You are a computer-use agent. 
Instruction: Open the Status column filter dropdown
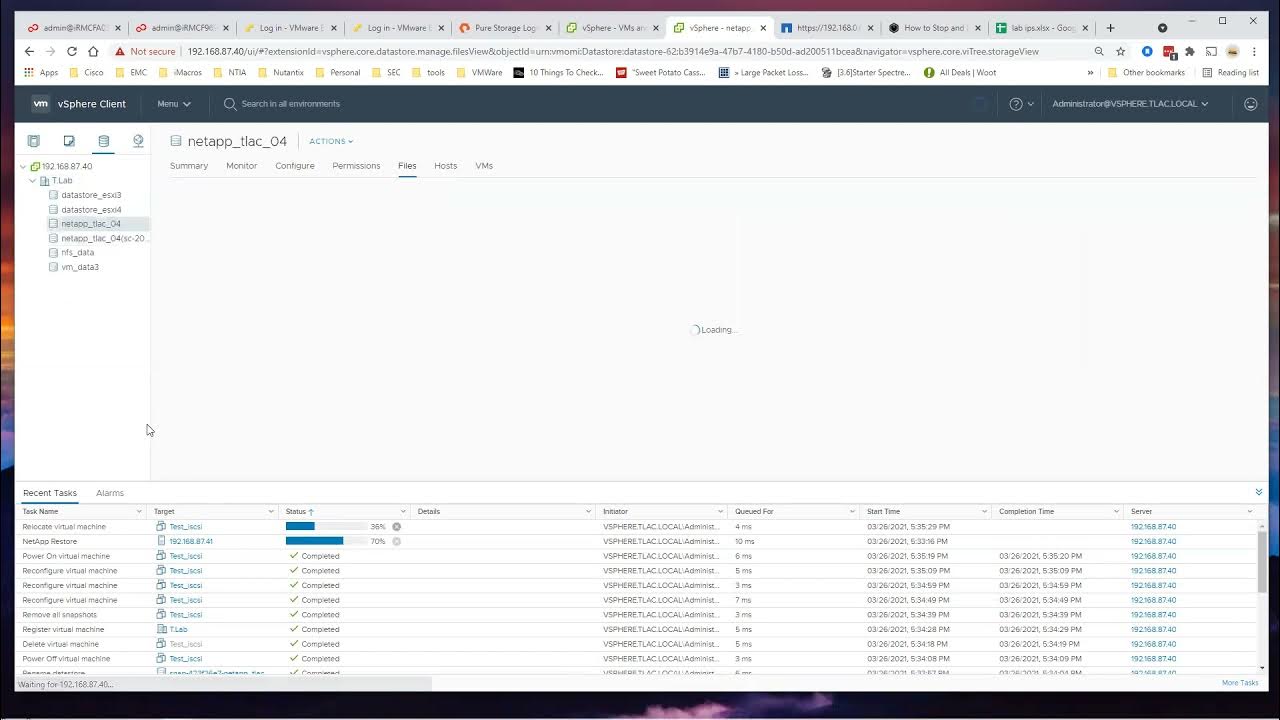click(403, 511)
